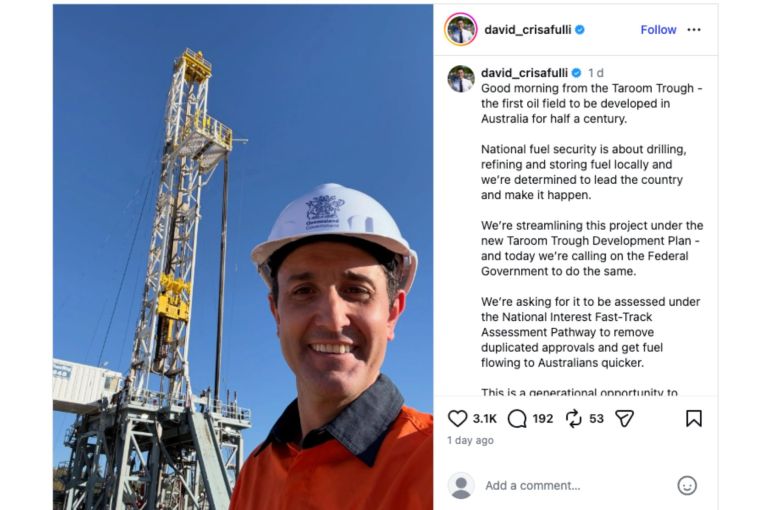The image size is (765, 510).
Task: Click the '1 day ago' timestamp
Action: 470,440
